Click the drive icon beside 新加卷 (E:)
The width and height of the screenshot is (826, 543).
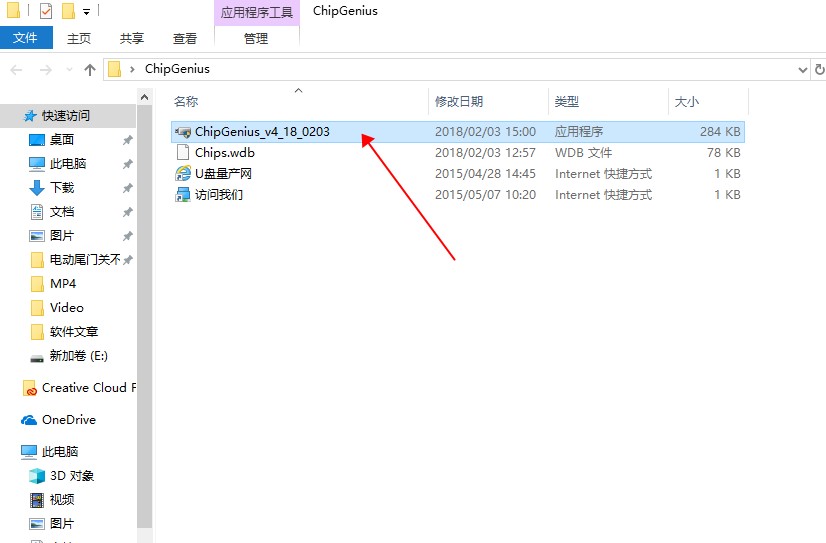click(x=37, y=358)
